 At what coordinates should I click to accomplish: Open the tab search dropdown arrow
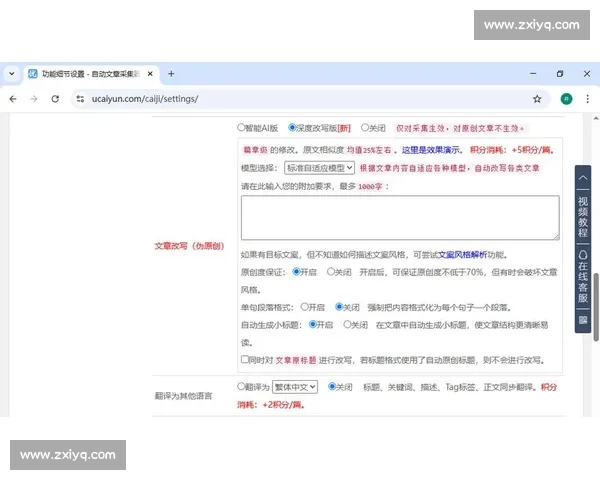click(12, 74)
